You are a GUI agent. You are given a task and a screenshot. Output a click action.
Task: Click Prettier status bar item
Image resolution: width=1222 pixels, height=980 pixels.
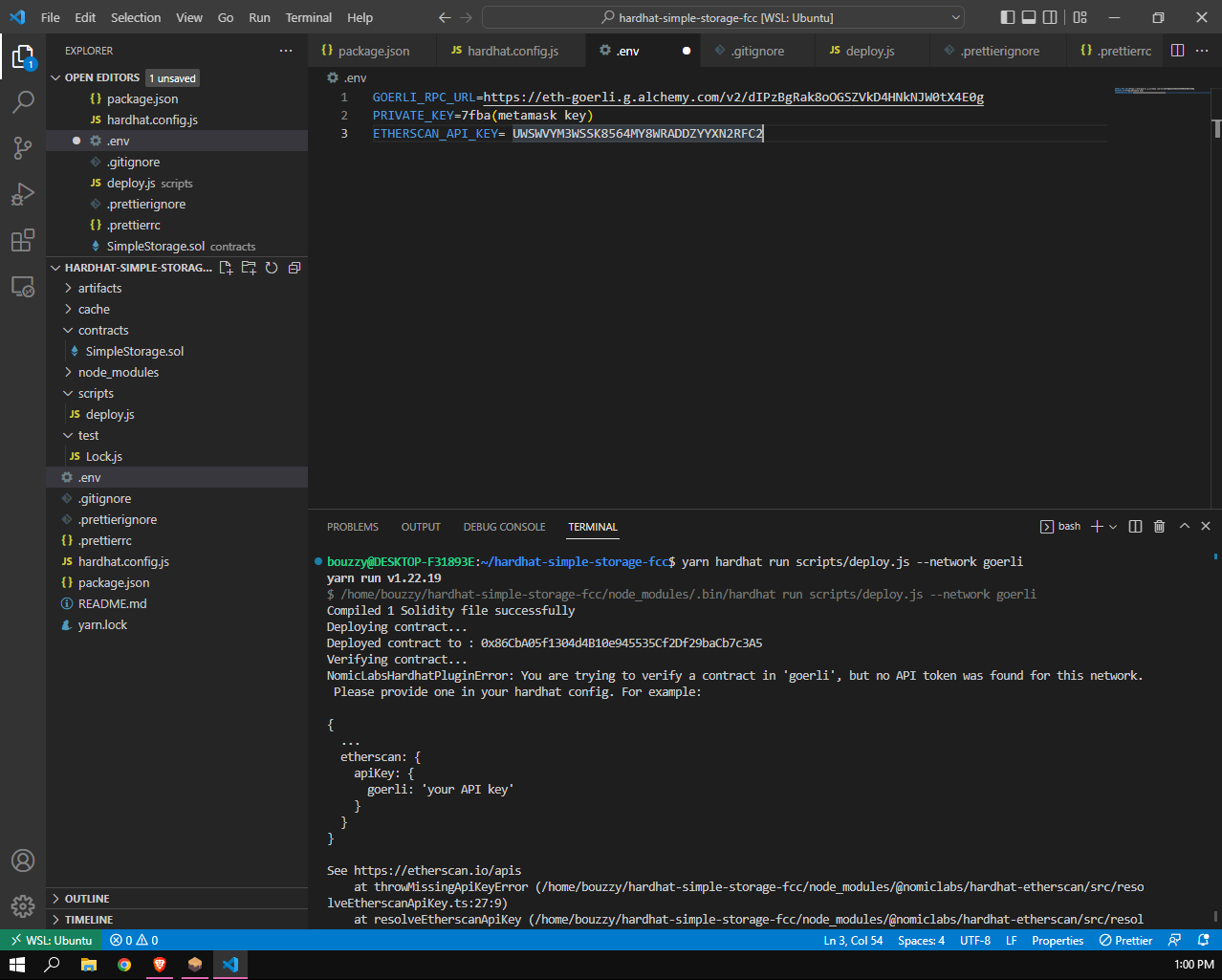(1125, 941)
